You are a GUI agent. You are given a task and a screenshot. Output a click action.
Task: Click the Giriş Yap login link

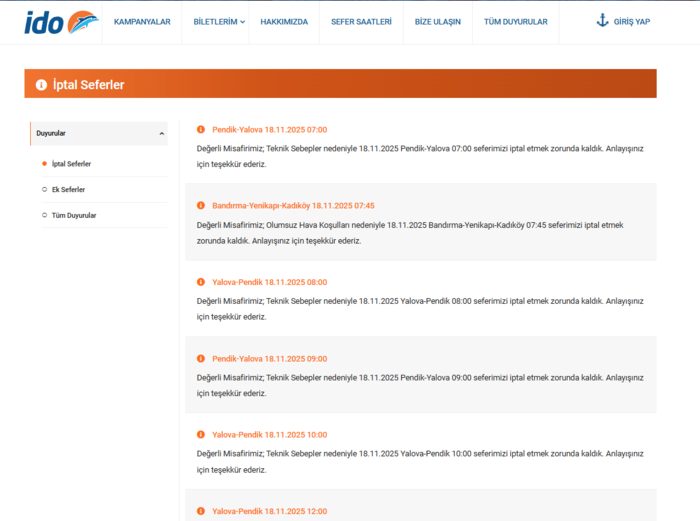tap(632, 22)
